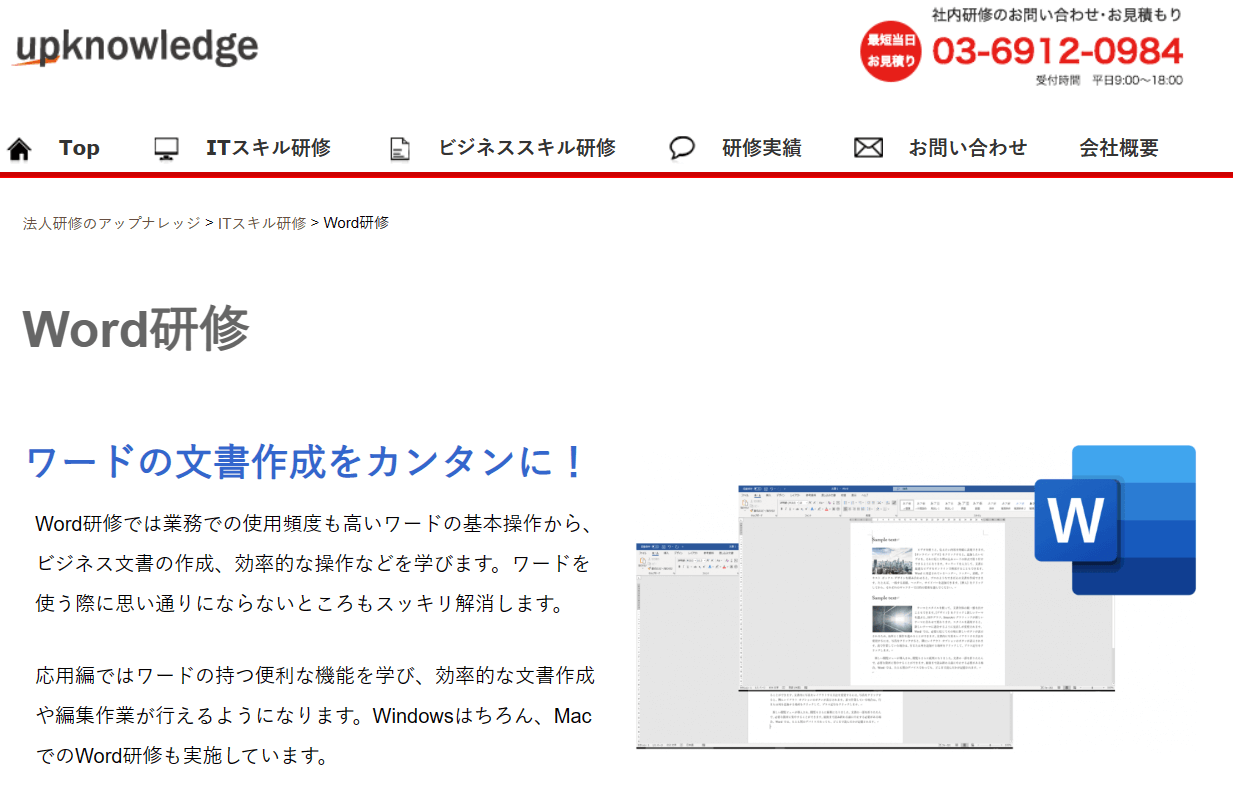Open the ITスキル研修 menu item
The width and height of the screenshot is (1233, 806).
pos(268,148)
